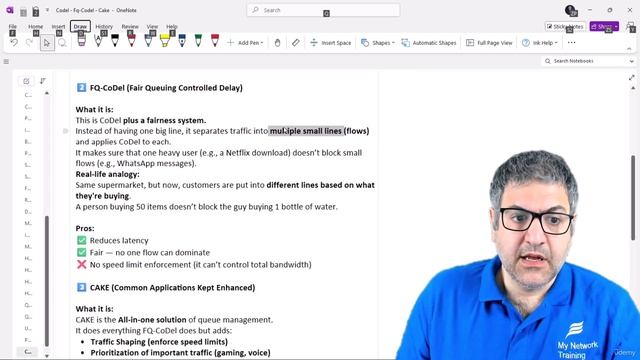Open Sticky Notes

(x=565, y=27)
